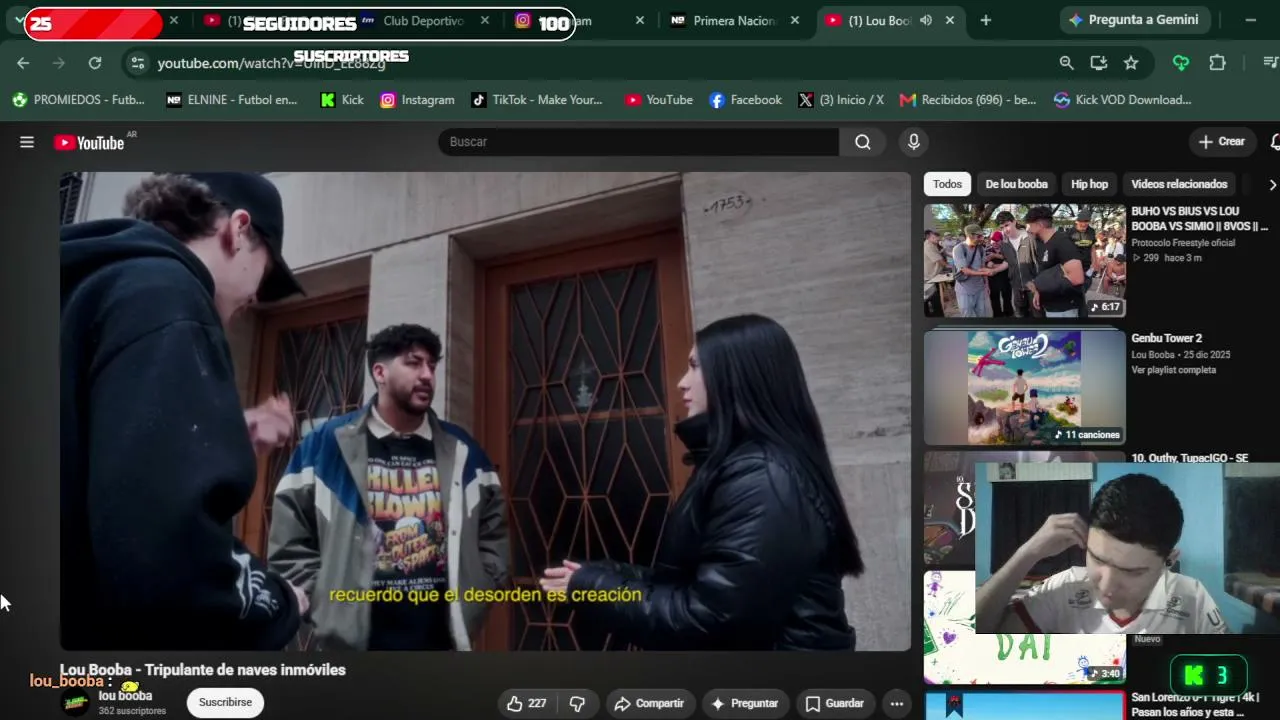
Task: Start voice search with the microphone icon
Action: click(x=913, y=142)
